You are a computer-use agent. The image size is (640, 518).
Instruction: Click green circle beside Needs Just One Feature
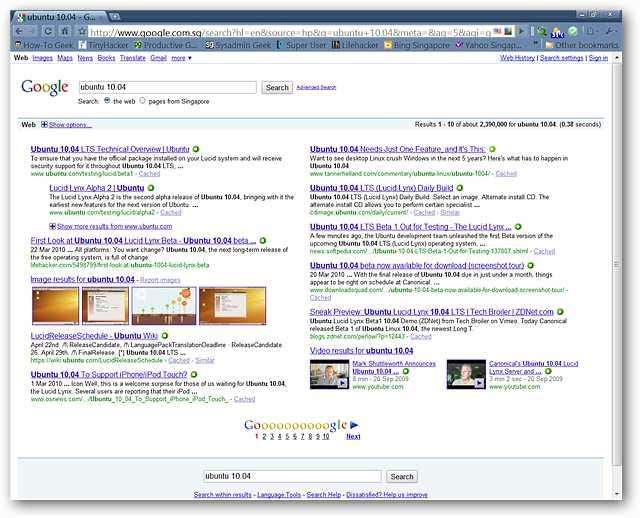pos(492,149)
